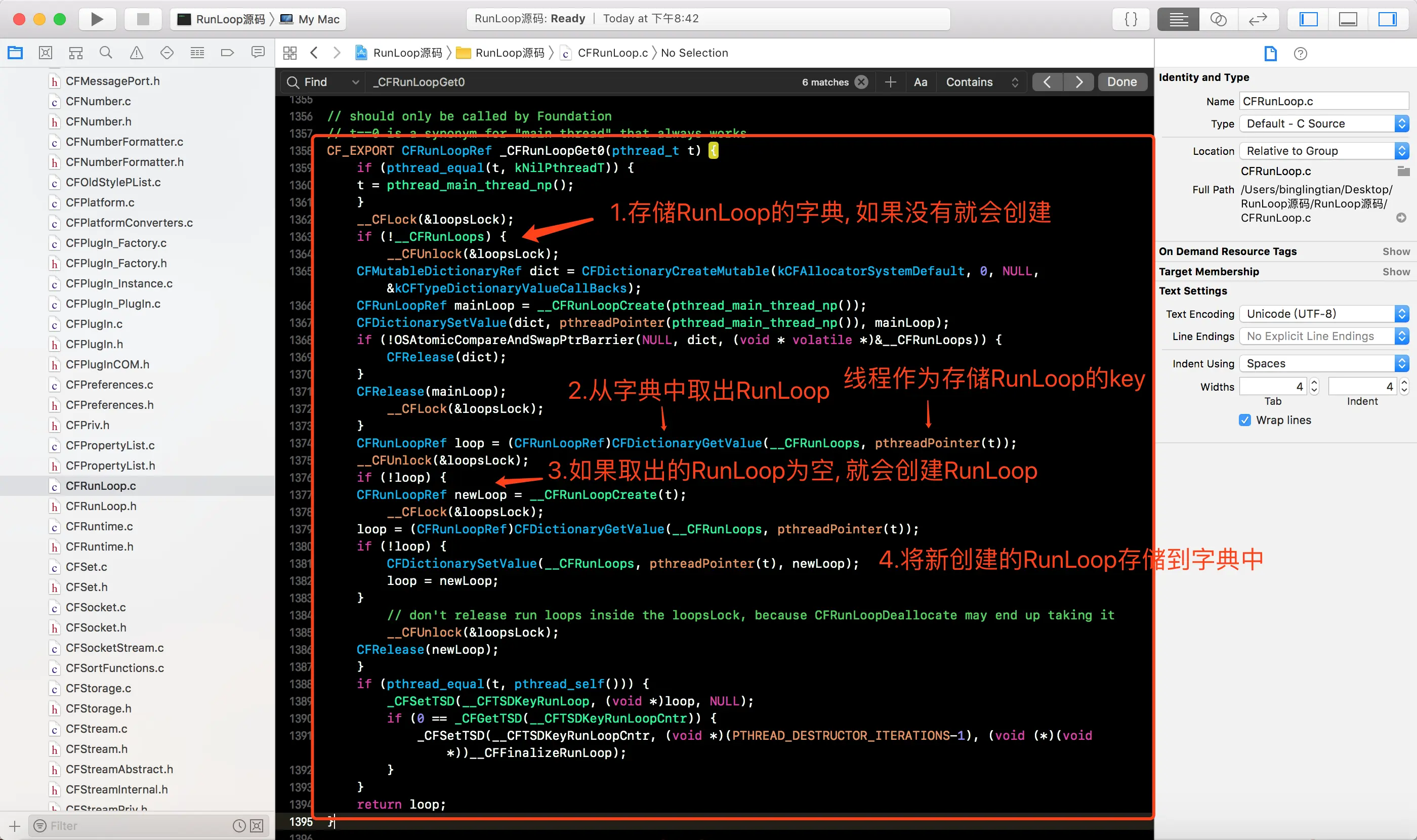The height and width of the screenshot is (840, 1417).
Task: Show the Assistant editor (overlapping circles icon)
Action: pos(1218,19)
